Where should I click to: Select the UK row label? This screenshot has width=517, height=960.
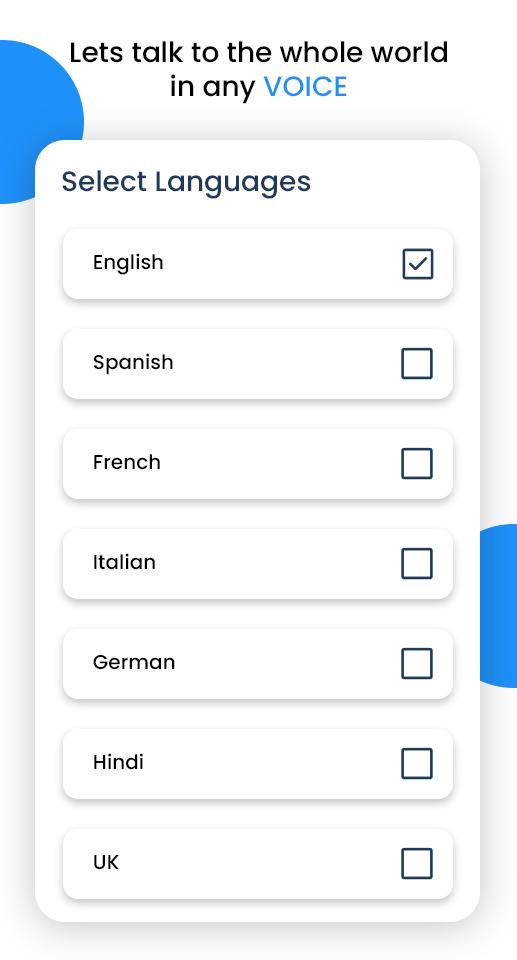(x=105, y=862)
